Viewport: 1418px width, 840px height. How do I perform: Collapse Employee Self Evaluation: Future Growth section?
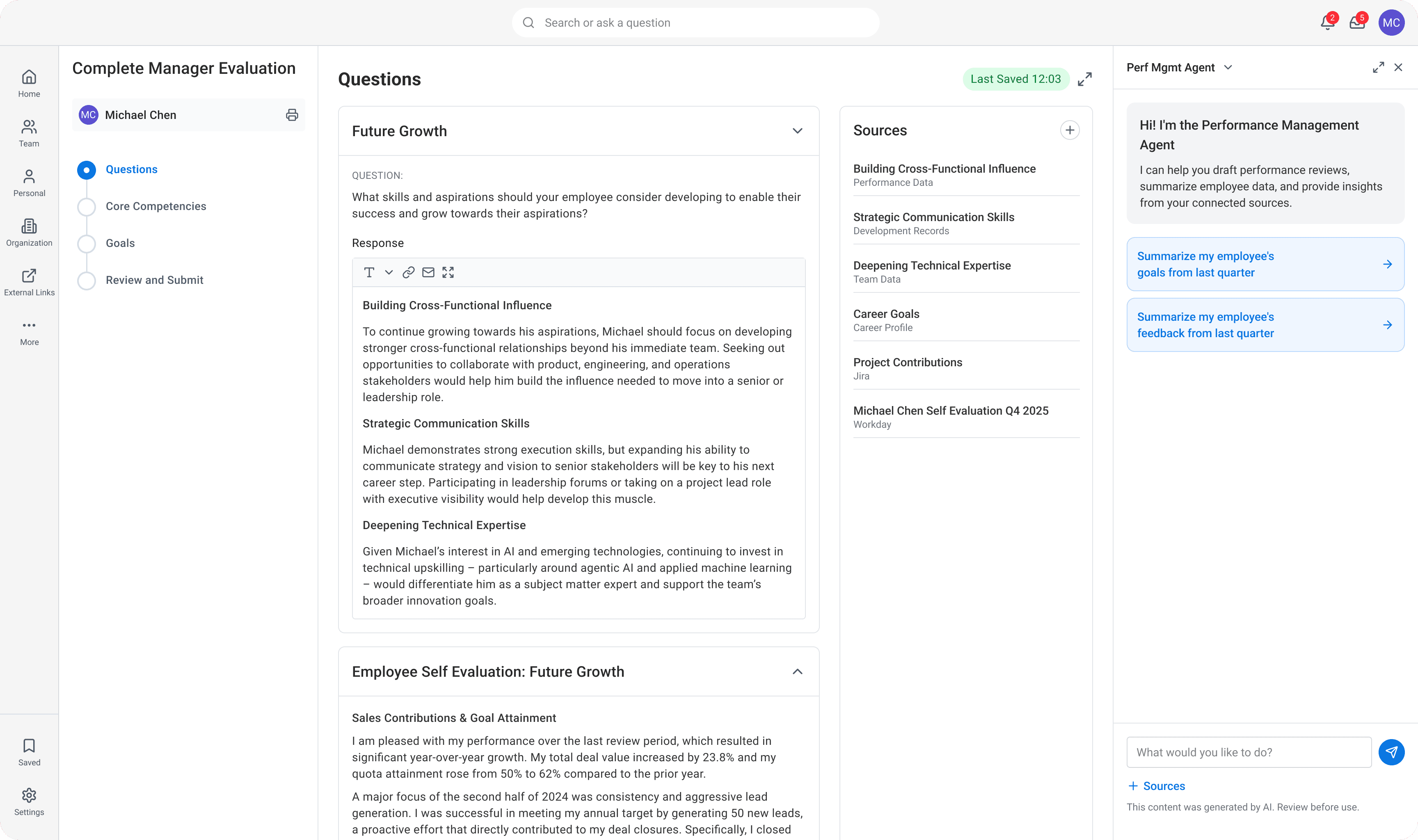797,672
